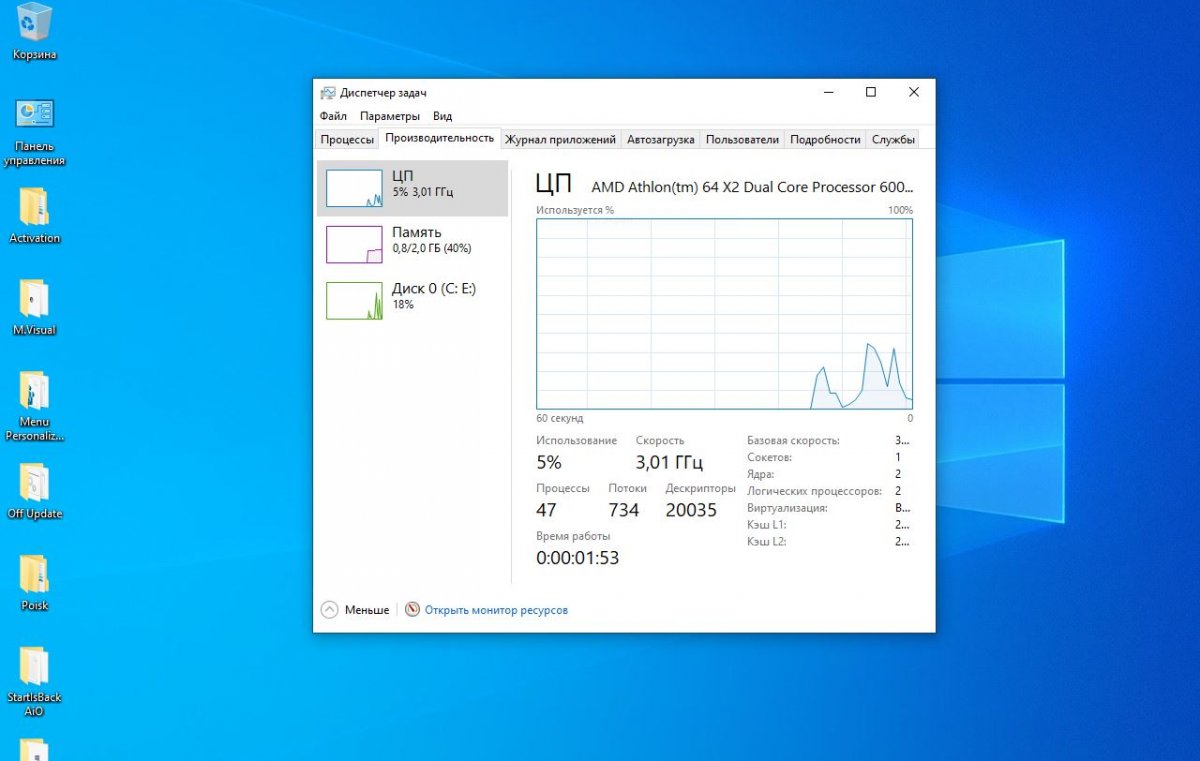Viewport: 1200px width, 761px height.
Task: Click the resource monitor icon at the bottom
Action: [x=412, y=609]
